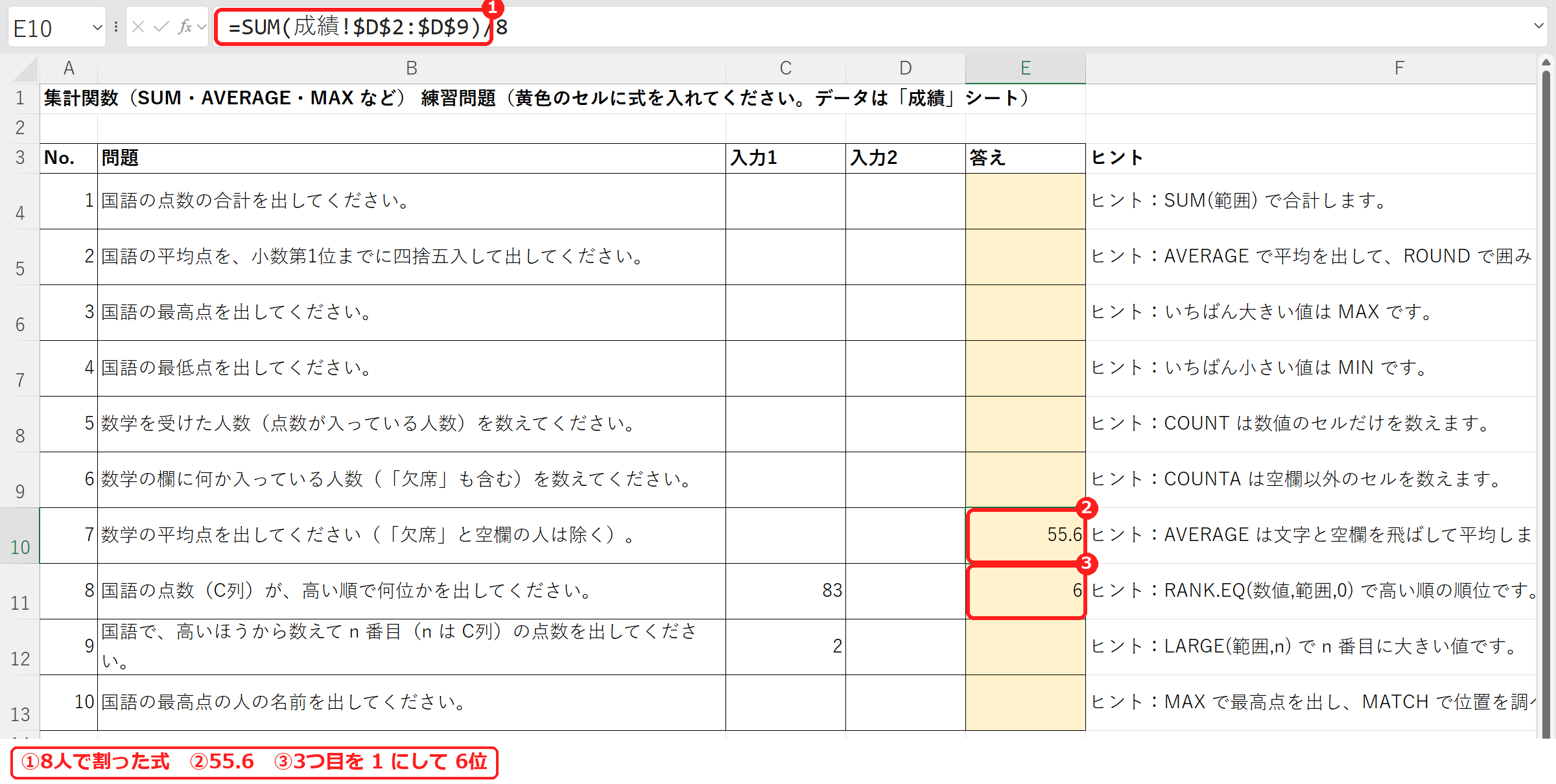Click hint about RANK.EQ 高い順の順位
The image size is (1556, 784).
(1311, 591)
